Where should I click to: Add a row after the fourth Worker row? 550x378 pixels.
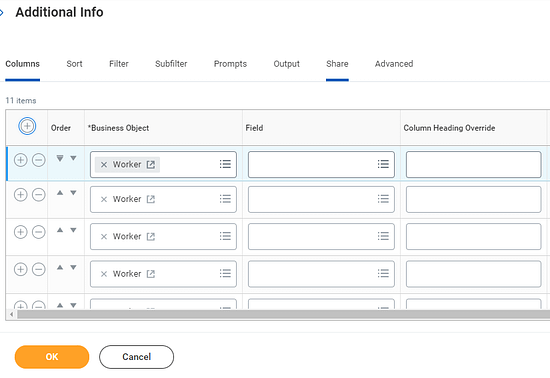point(20,269)
